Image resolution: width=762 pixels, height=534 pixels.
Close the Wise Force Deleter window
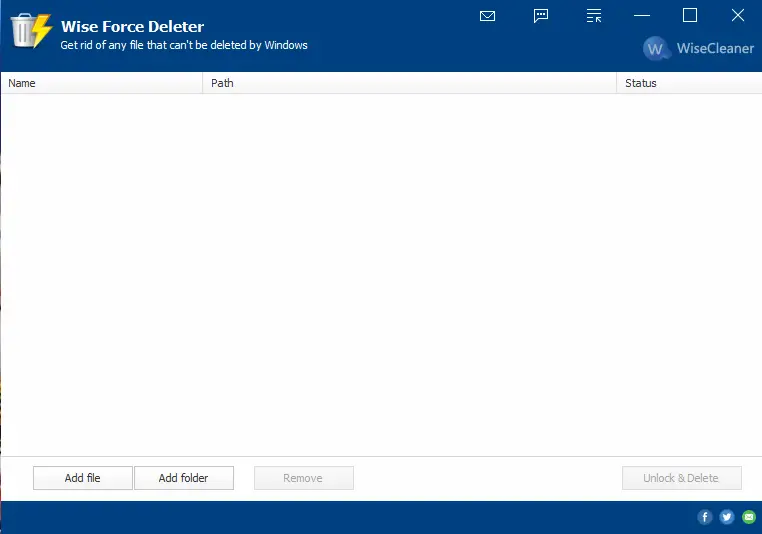[738, 16]
